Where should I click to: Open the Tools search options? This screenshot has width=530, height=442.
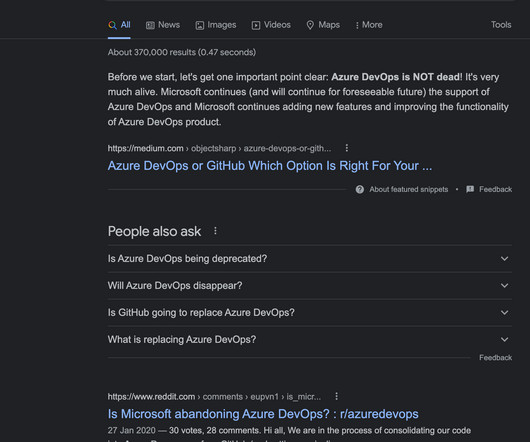point(501,25)
